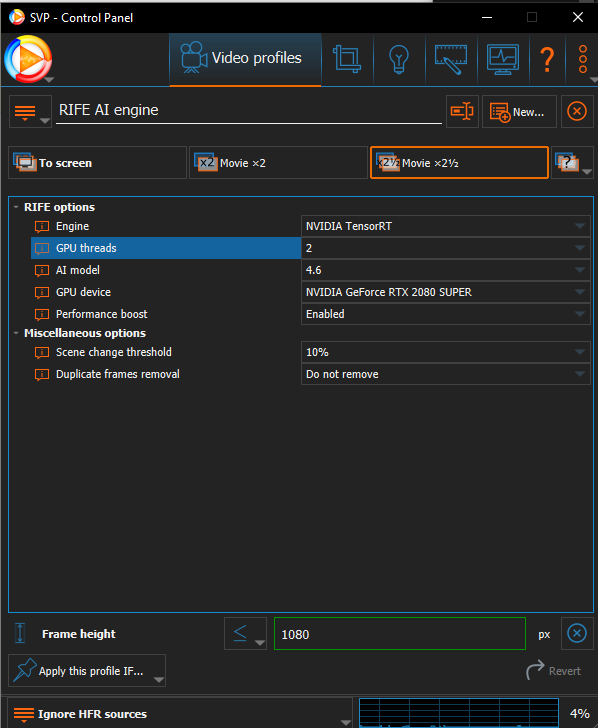The image size is (598, 728).
Task: Open the performance monitor tab icon
Action: click(503, 59)
